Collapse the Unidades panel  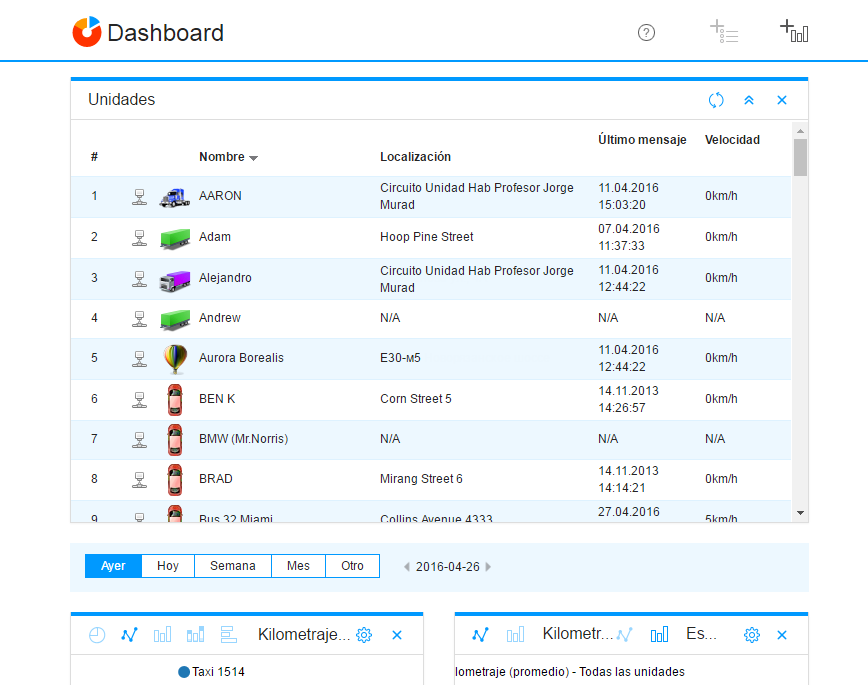749,100
